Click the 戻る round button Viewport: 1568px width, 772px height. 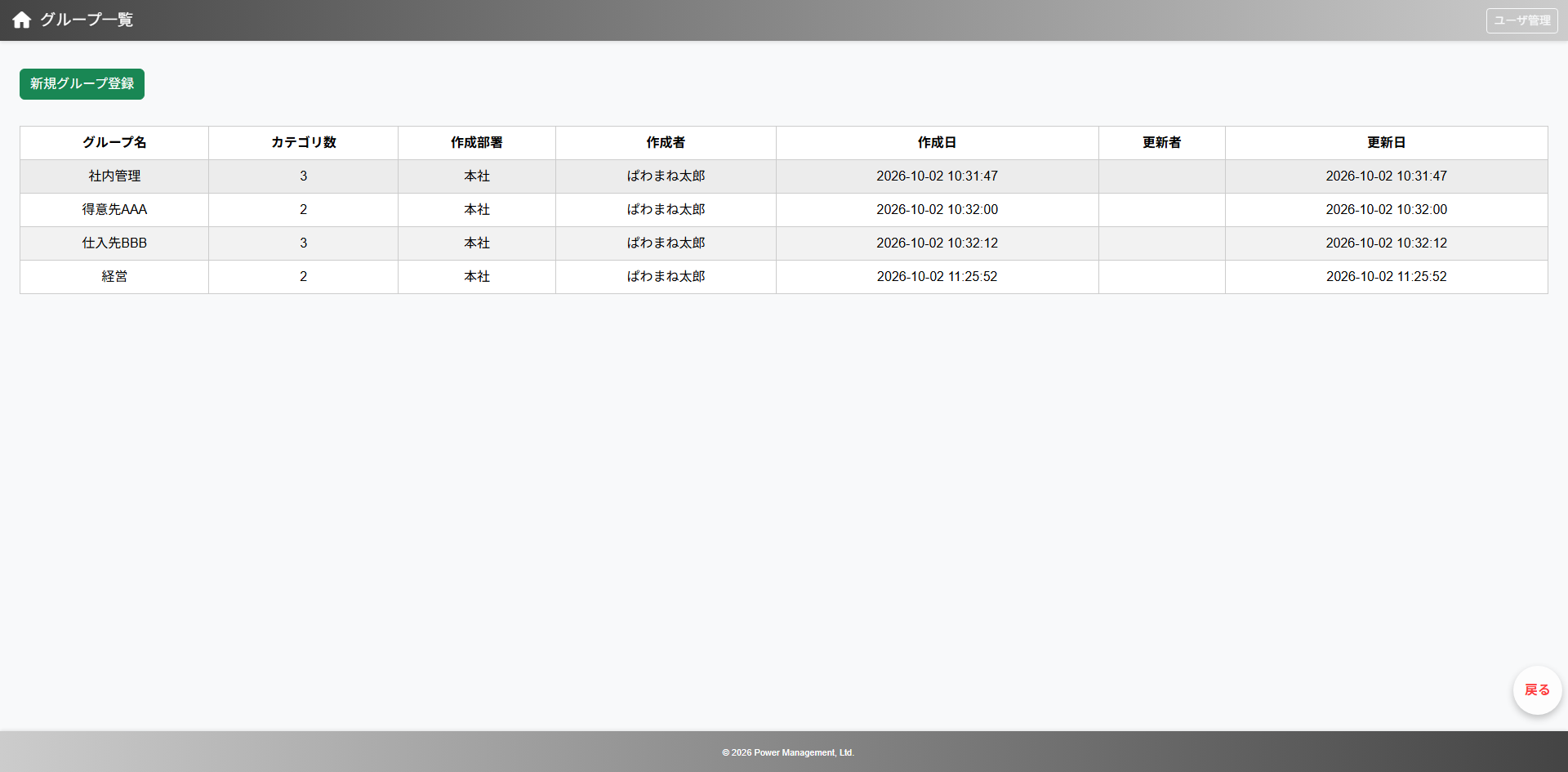(x=1537, y=690)
